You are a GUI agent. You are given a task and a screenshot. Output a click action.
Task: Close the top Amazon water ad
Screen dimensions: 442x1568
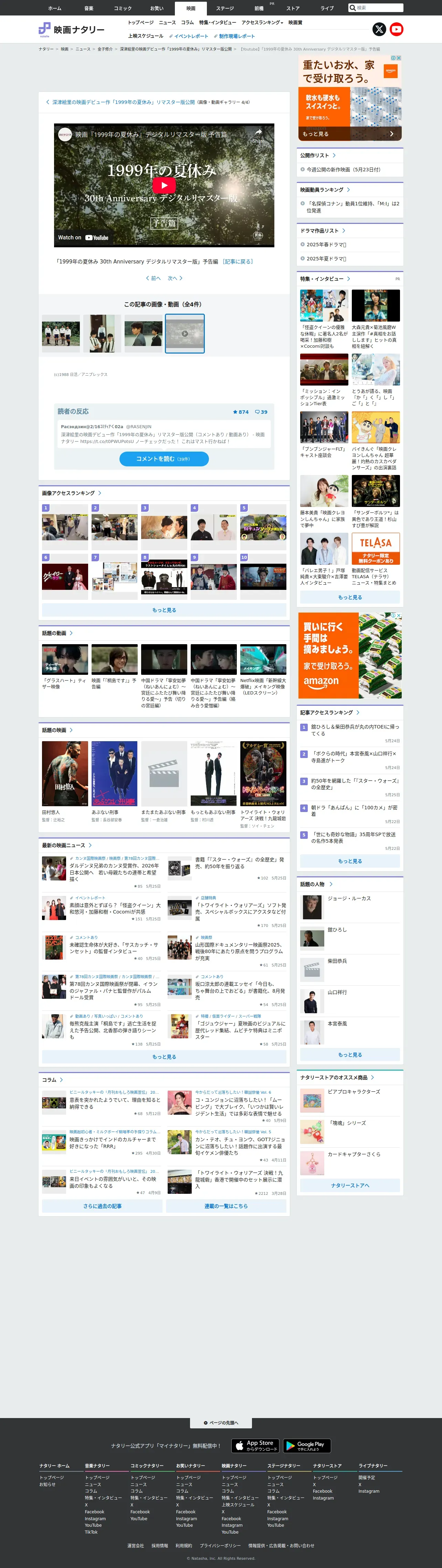click(x=398, y=58)
